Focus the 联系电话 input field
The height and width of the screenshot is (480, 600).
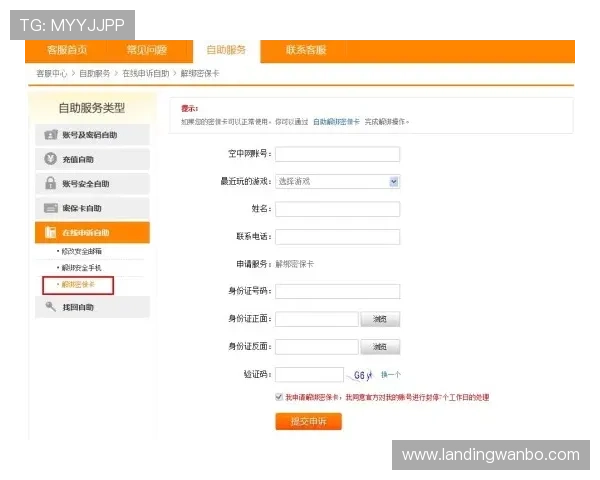pyautogui.click(x=338, y=237)
